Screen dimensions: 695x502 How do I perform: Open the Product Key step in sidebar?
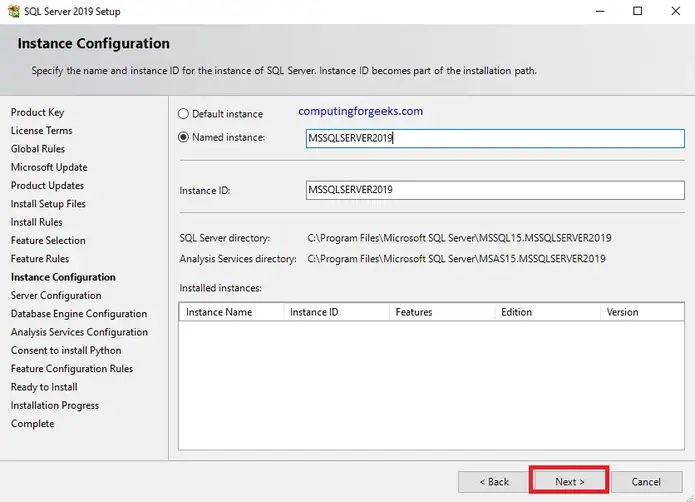click(37, 112)
